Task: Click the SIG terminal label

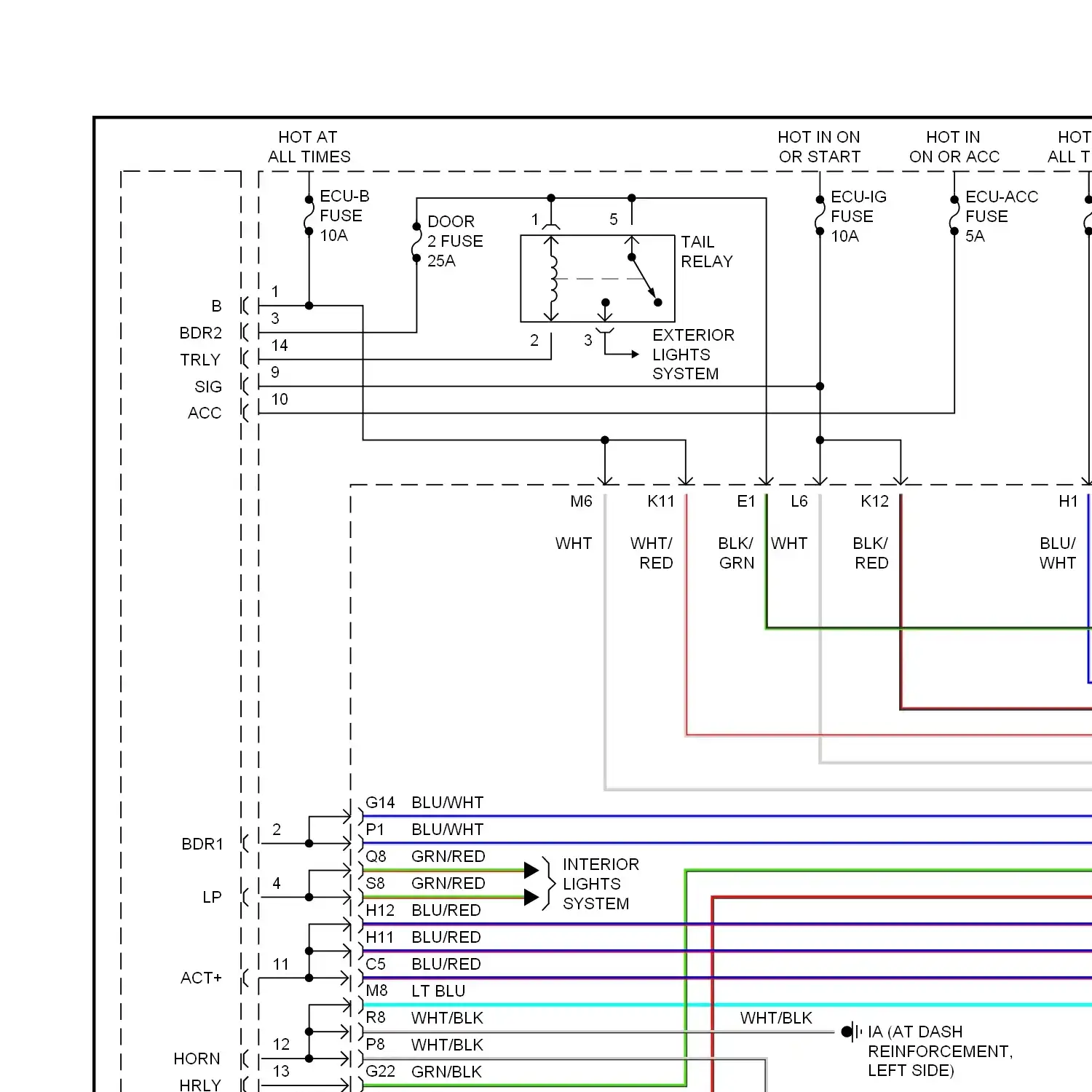Action: (207, 387)
